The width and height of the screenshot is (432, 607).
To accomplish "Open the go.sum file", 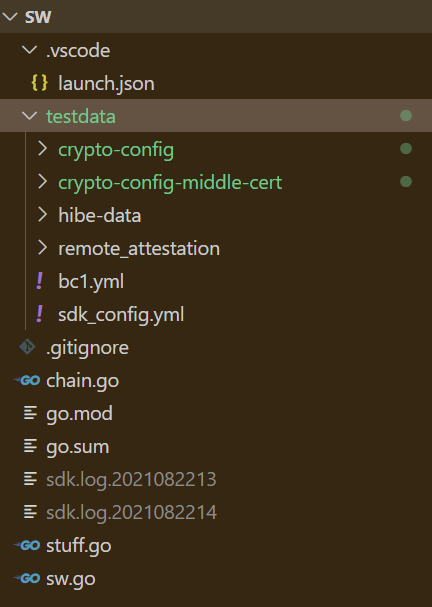I will click(216, 446).
